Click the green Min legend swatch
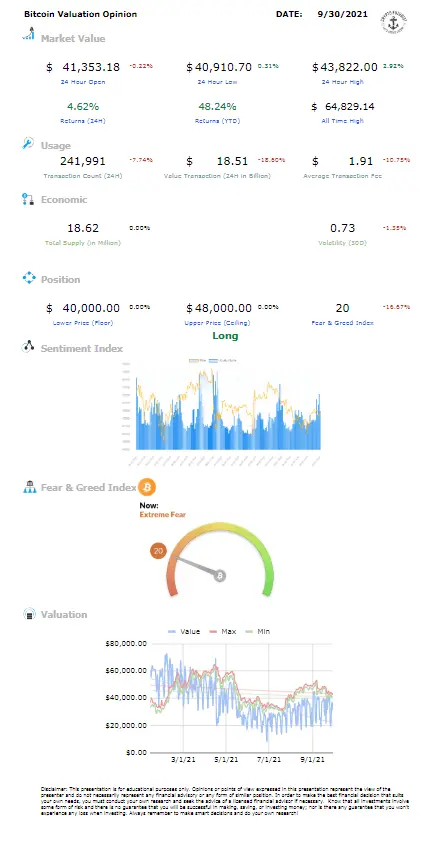441x841 pixels. [249, 631]
